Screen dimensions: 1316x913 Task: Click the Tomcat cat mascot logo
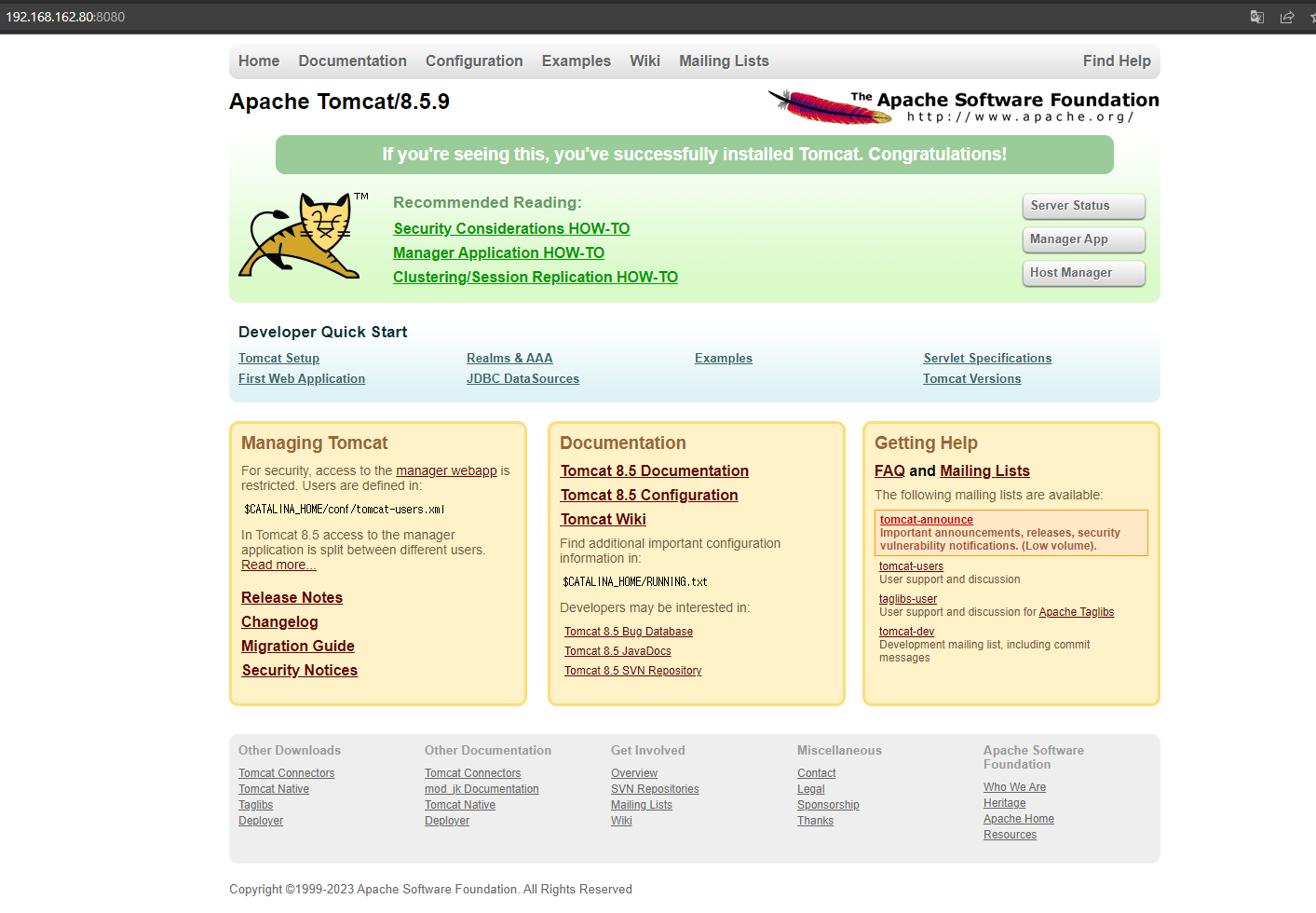pos(304,236)
